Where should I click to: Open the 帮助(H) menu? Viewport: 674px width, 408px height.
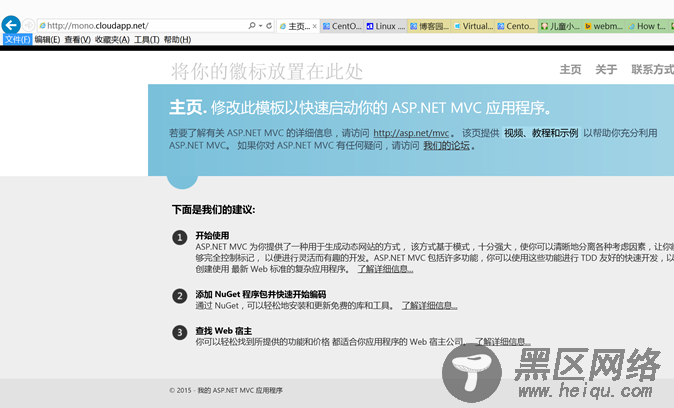coord(177,40)
